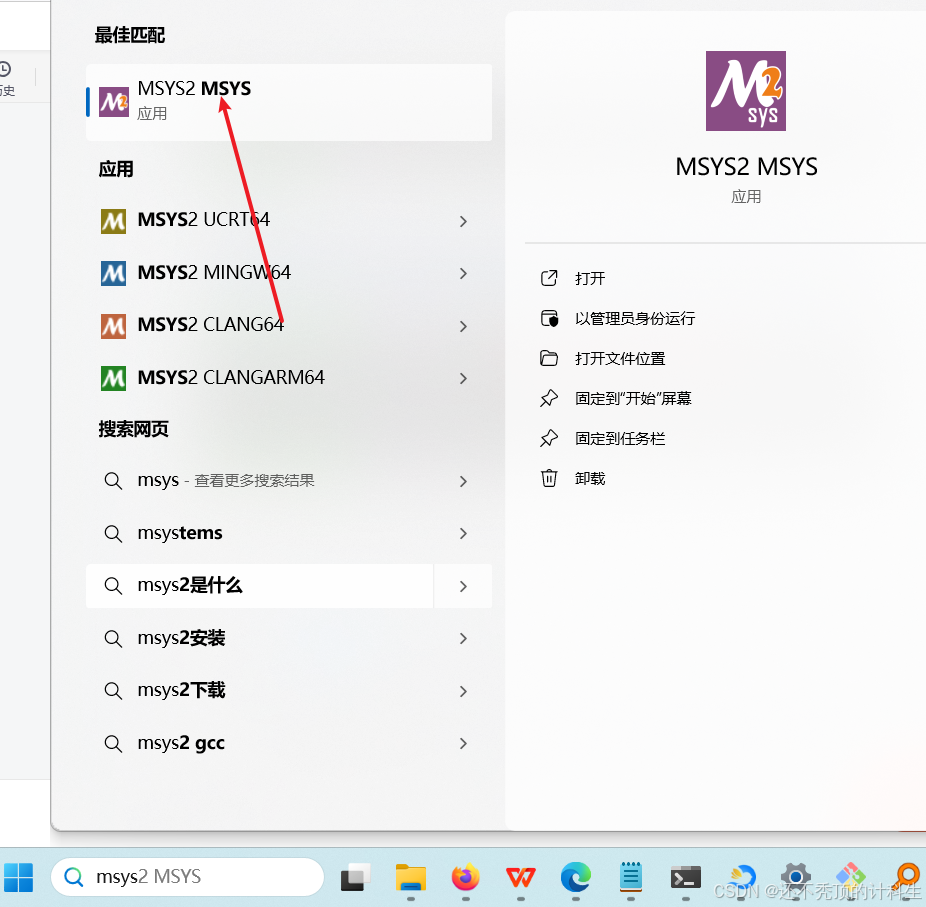The image size is (926, 907).
Task: Click the orange magnifier app on taskbar
Action: [907, 877]
